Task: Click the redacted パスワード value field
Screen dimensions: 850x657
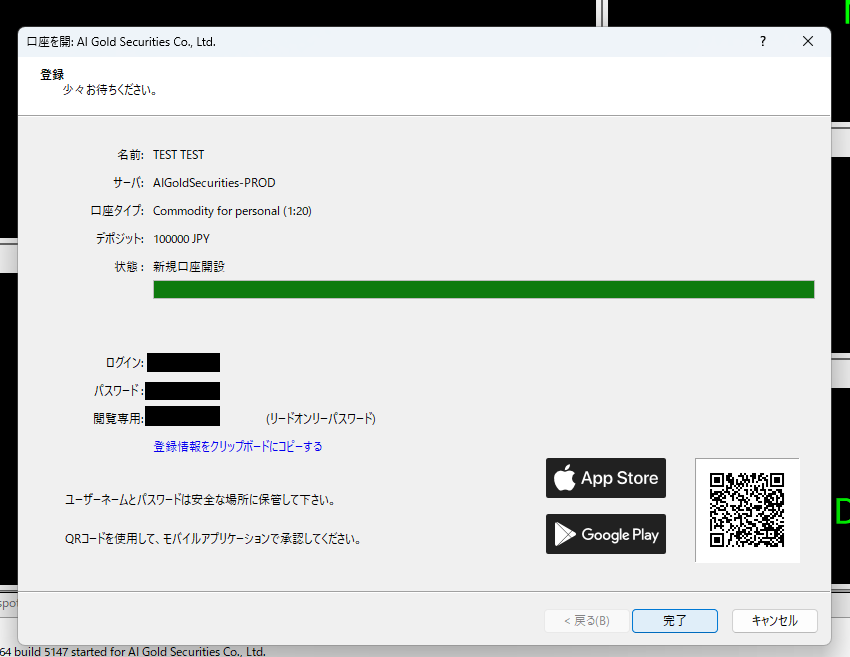Action: (183, 391)
